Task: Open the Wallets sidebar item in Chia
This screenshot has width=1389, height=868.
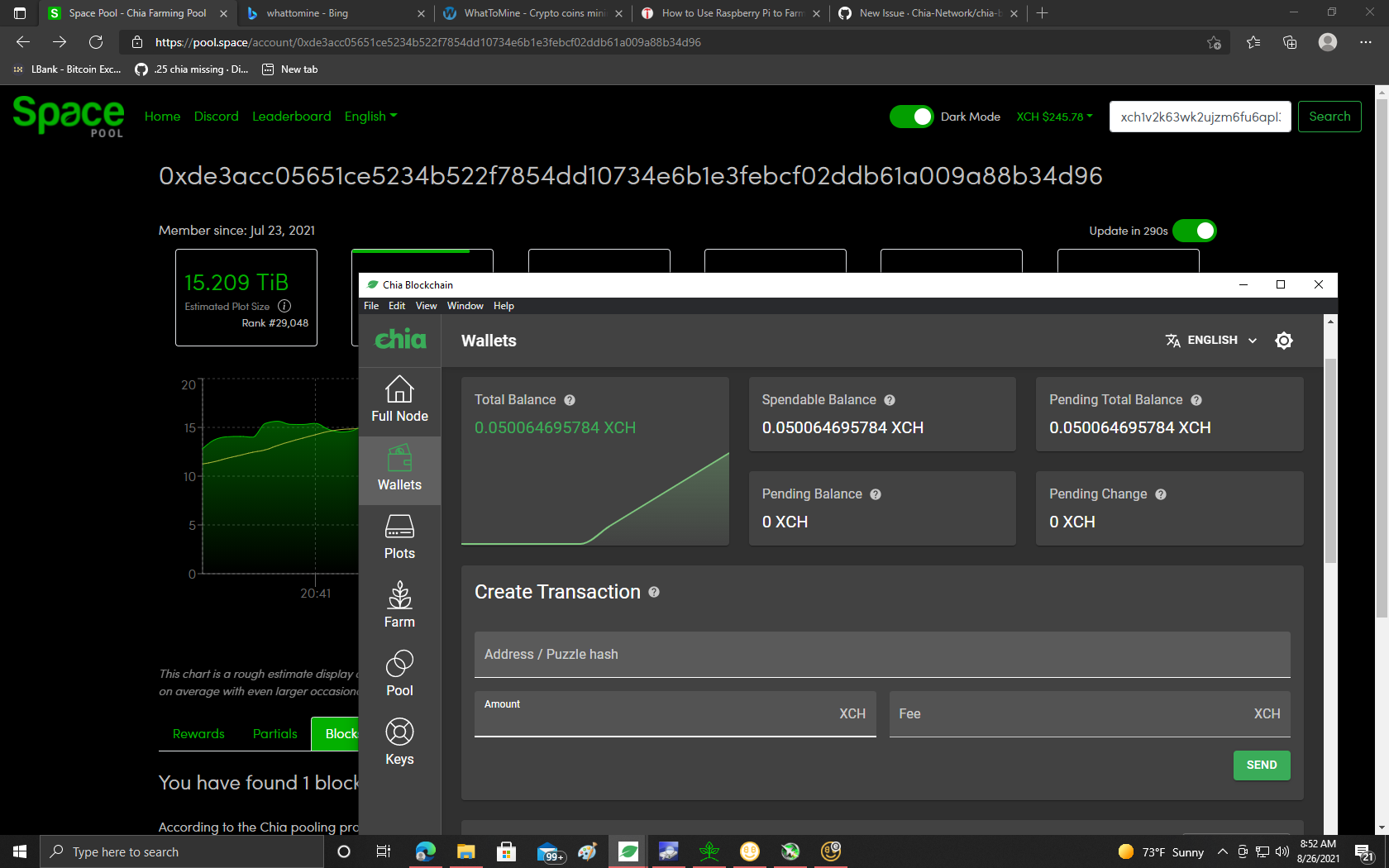Action: tap(399, 470)
